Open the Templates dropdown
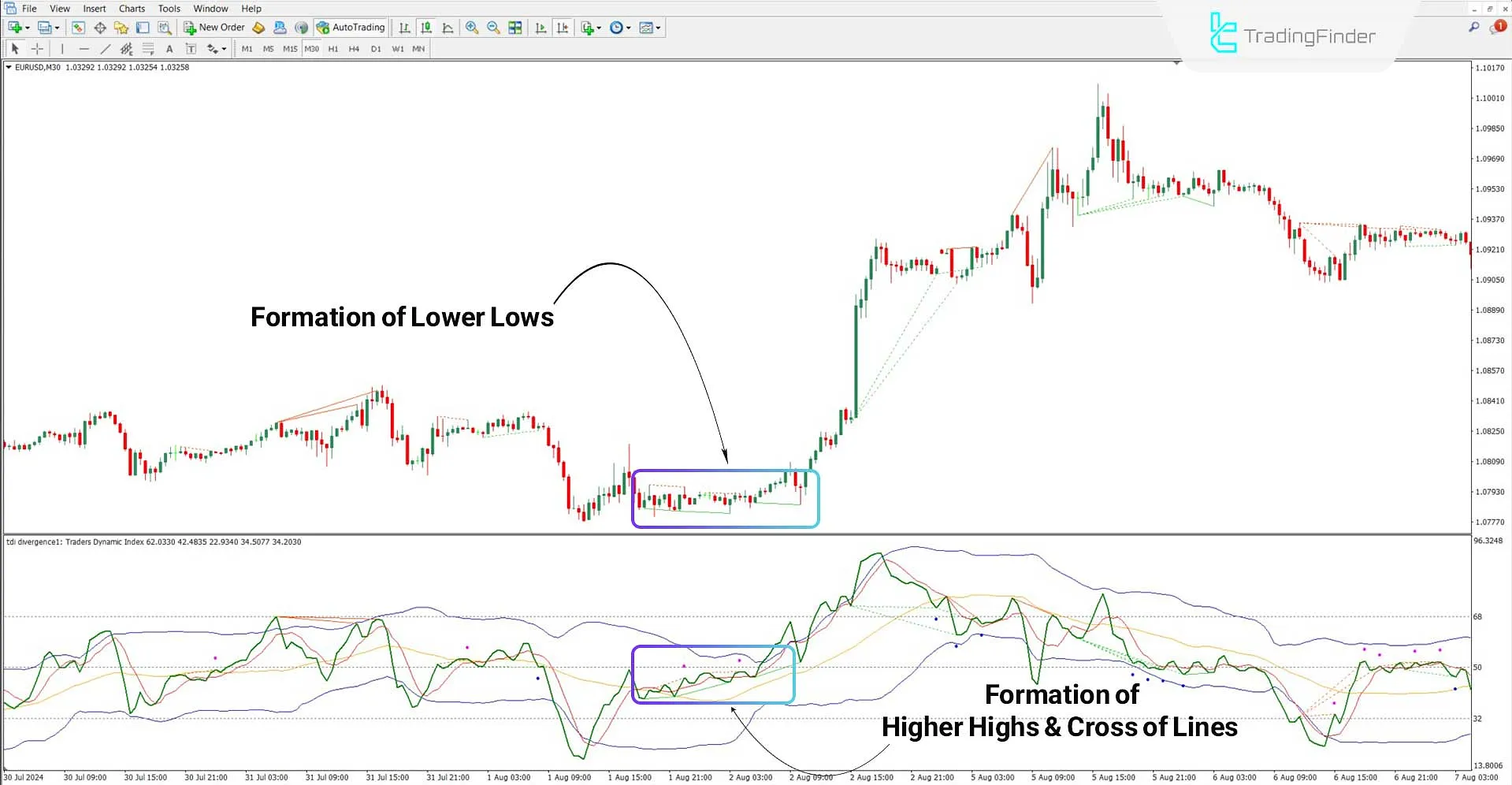Screen dimensions: 1512x785 click(x=649, y=27)
